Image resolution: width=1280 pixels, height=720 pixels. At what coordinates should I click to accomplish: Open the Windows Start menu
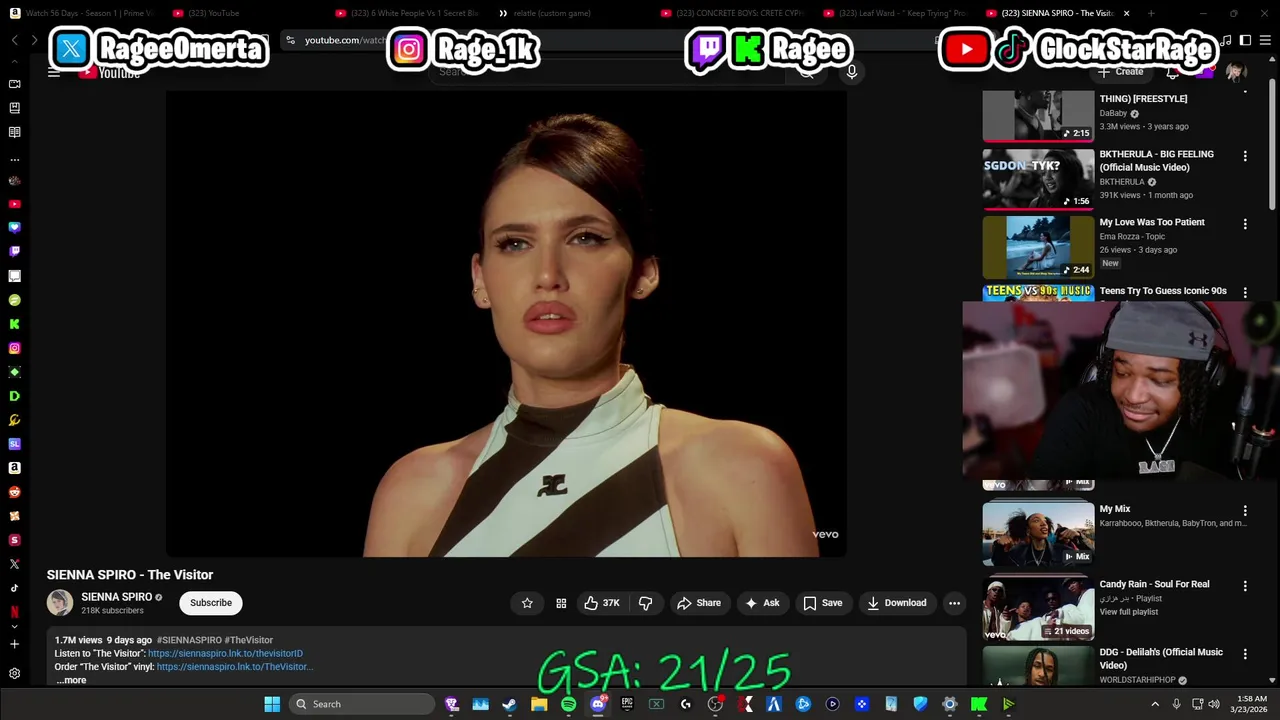pyautogui.click(x=272, y=704)
